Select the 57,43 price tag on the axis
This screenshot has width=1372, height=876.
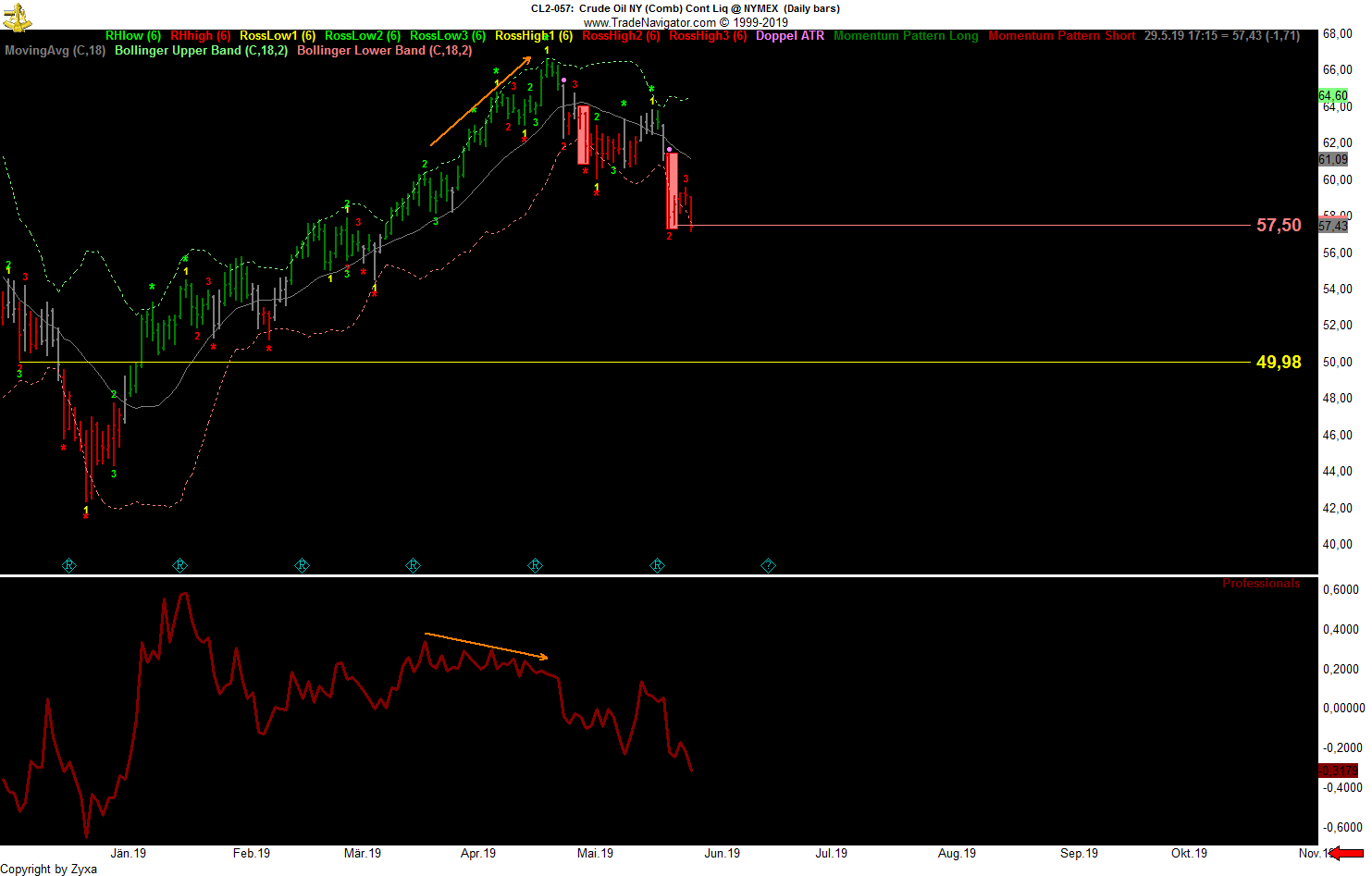1332,225
